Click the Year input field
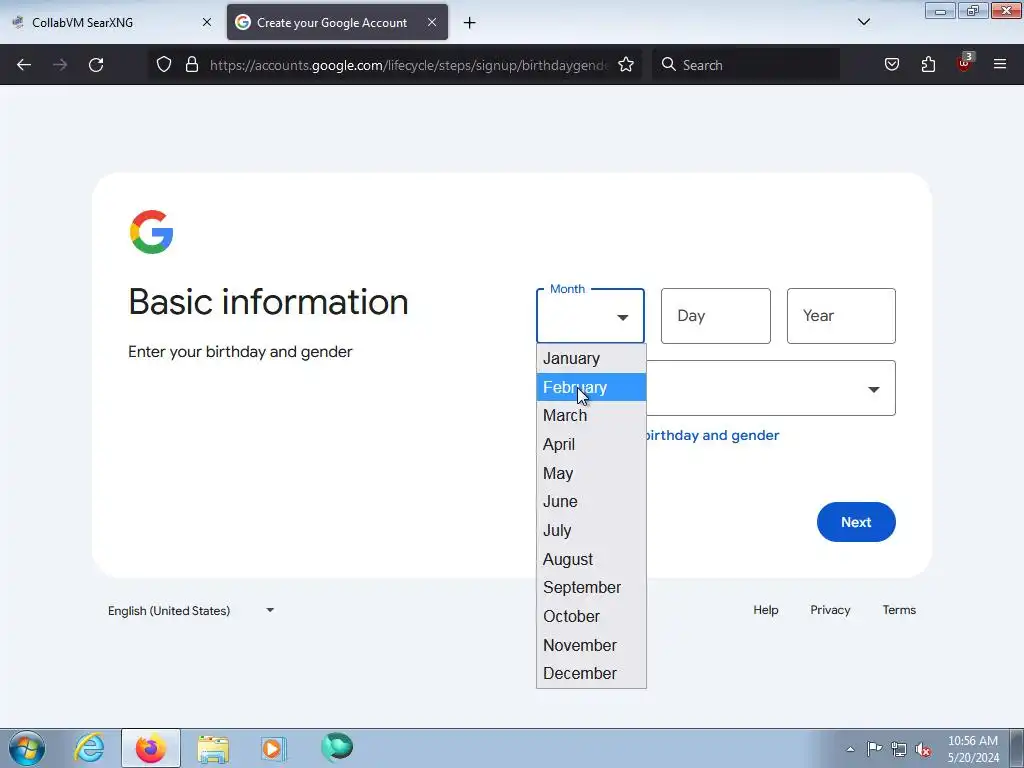Viewport: 1024px width, 768px height. [841, 316]
